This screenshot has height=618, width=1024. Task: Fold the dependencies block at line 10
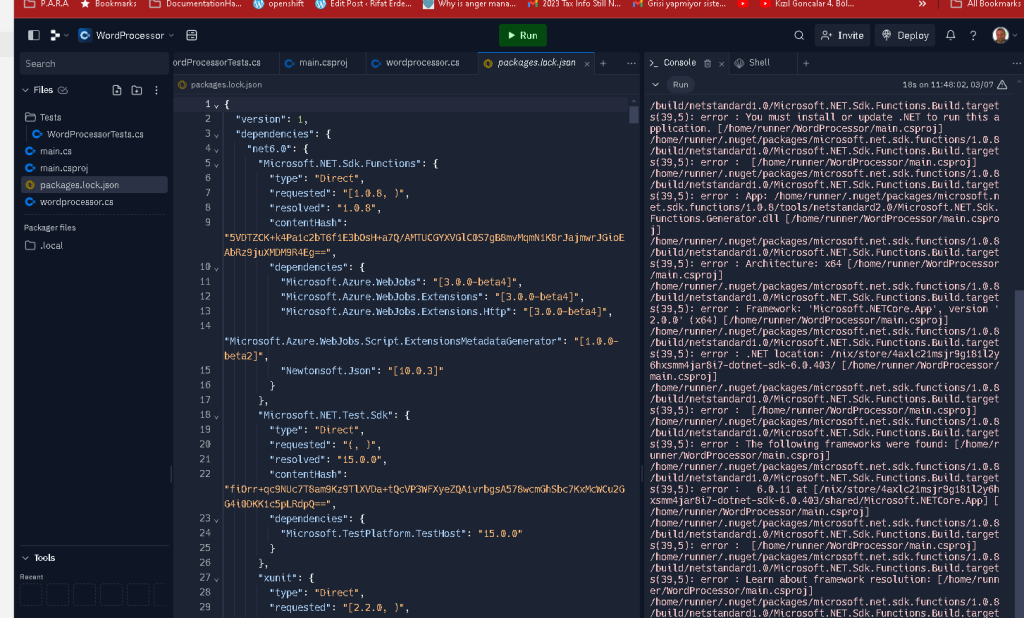coord(216,268)
